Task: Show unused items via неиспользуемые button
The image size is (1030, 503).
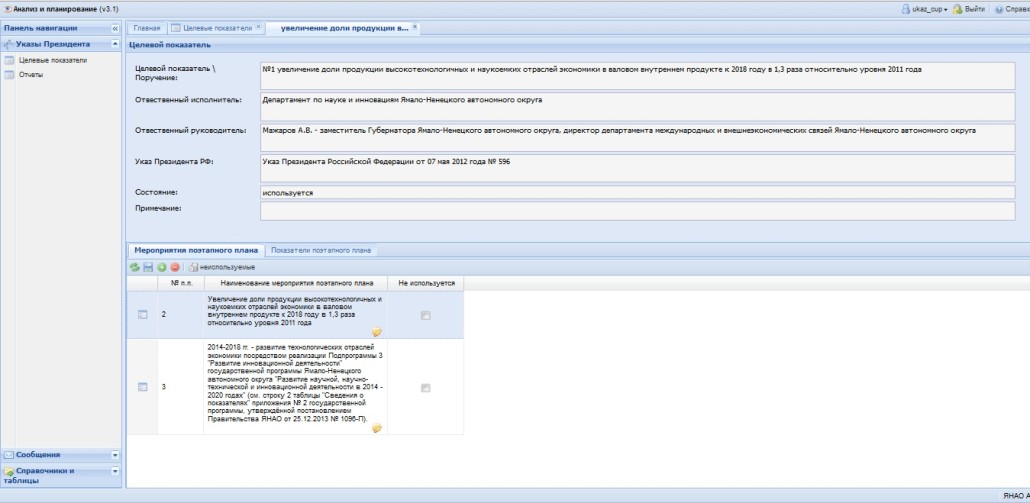Action: [x=222, y=267]
